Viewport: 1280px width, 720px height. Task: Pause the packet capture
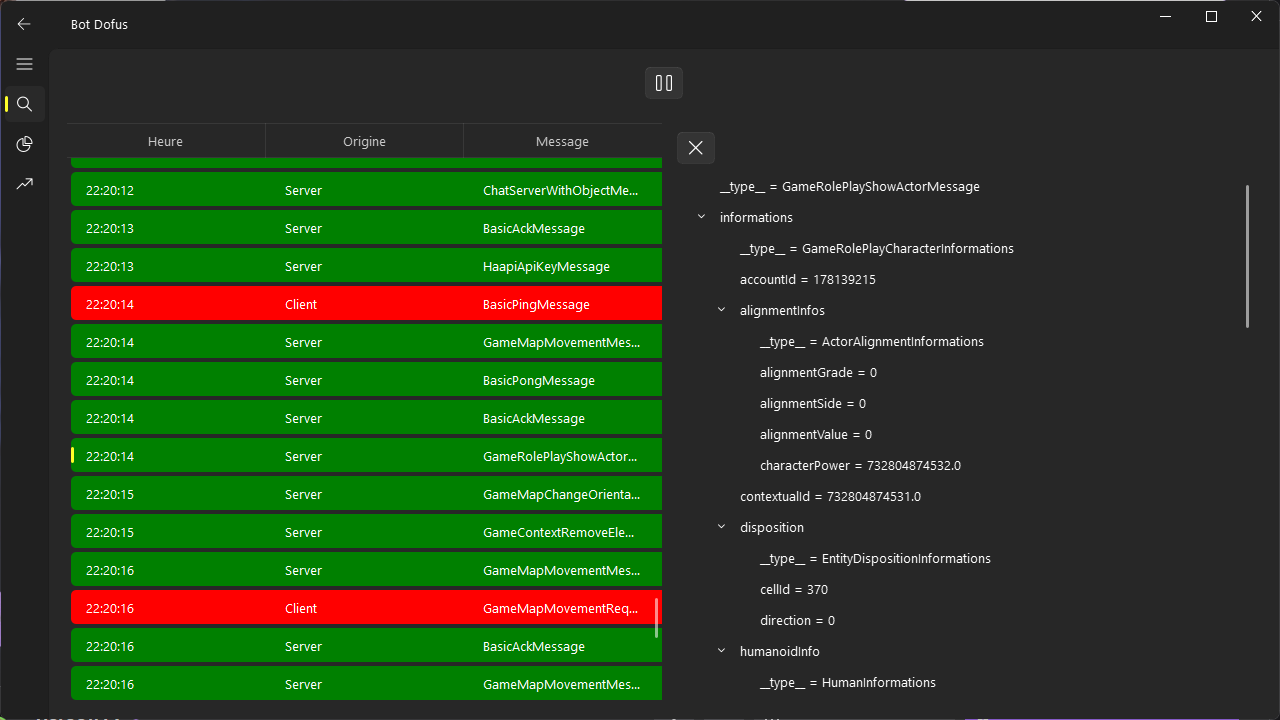pos(664,83)
